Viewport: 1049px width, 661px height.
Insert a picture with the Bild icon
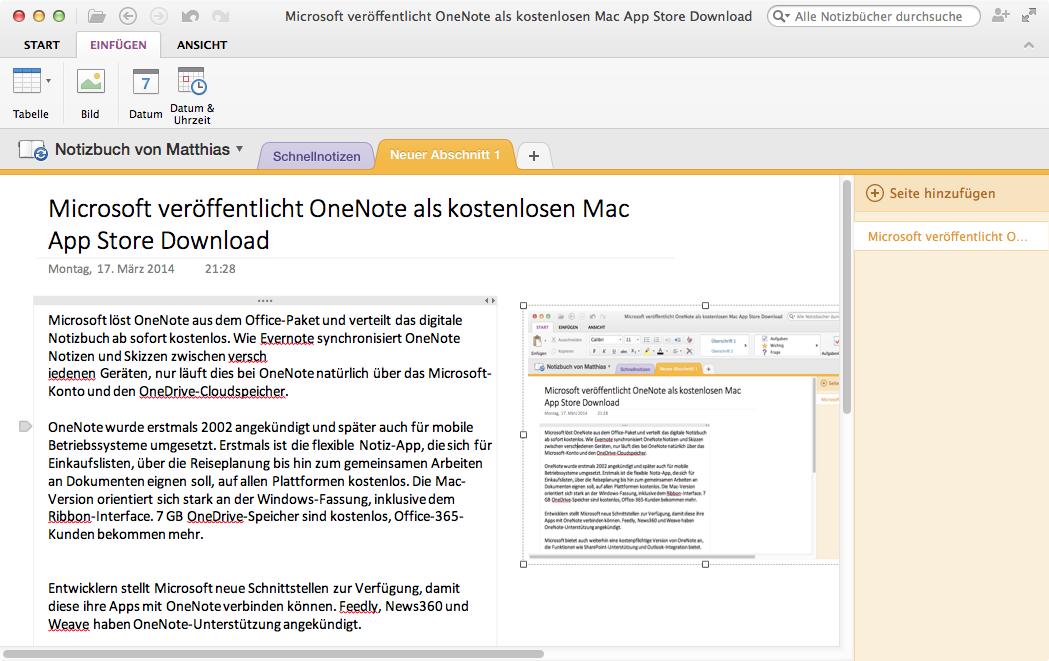(x=90, y=82)
